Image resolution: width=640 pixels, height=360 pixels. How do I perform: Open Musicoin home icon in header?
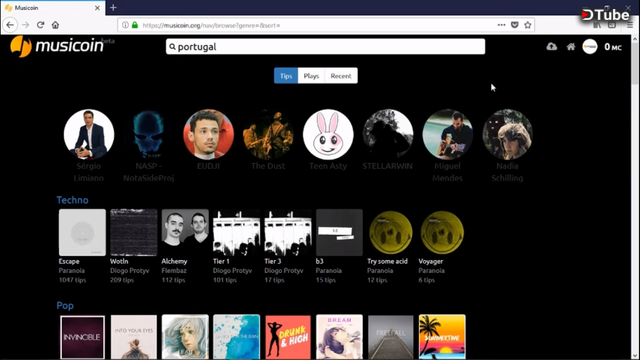pyautogui.click(x=571, y=47)
